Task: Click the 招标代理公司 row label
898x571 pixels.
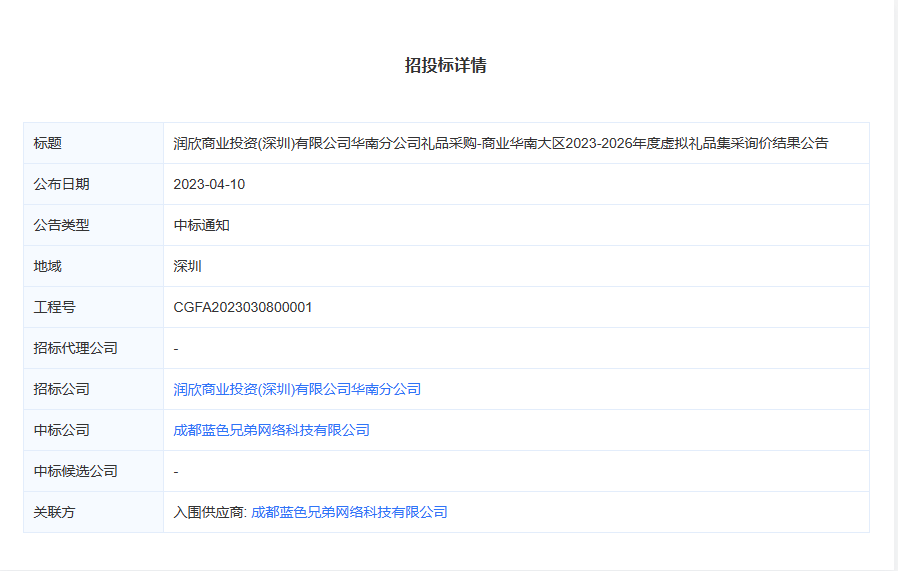Action: click(x=76, y=348)
